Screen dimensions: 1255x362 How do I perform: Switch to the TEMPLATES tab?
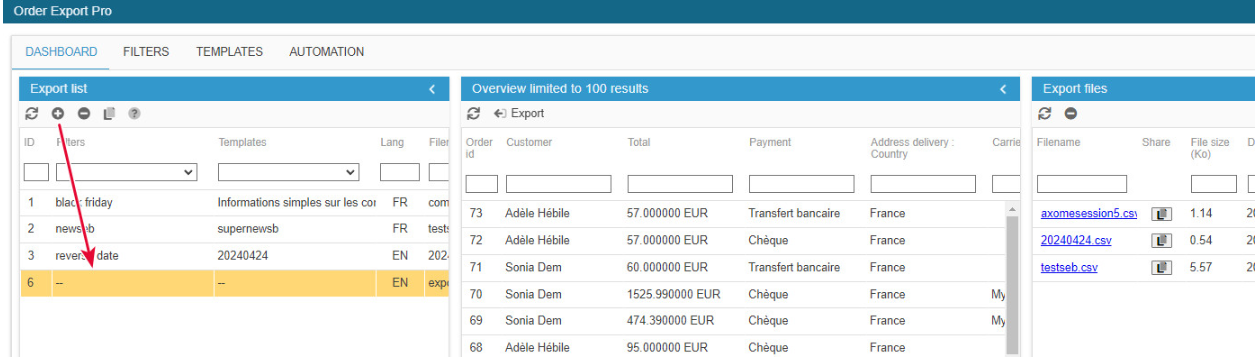tap(229, 52)
